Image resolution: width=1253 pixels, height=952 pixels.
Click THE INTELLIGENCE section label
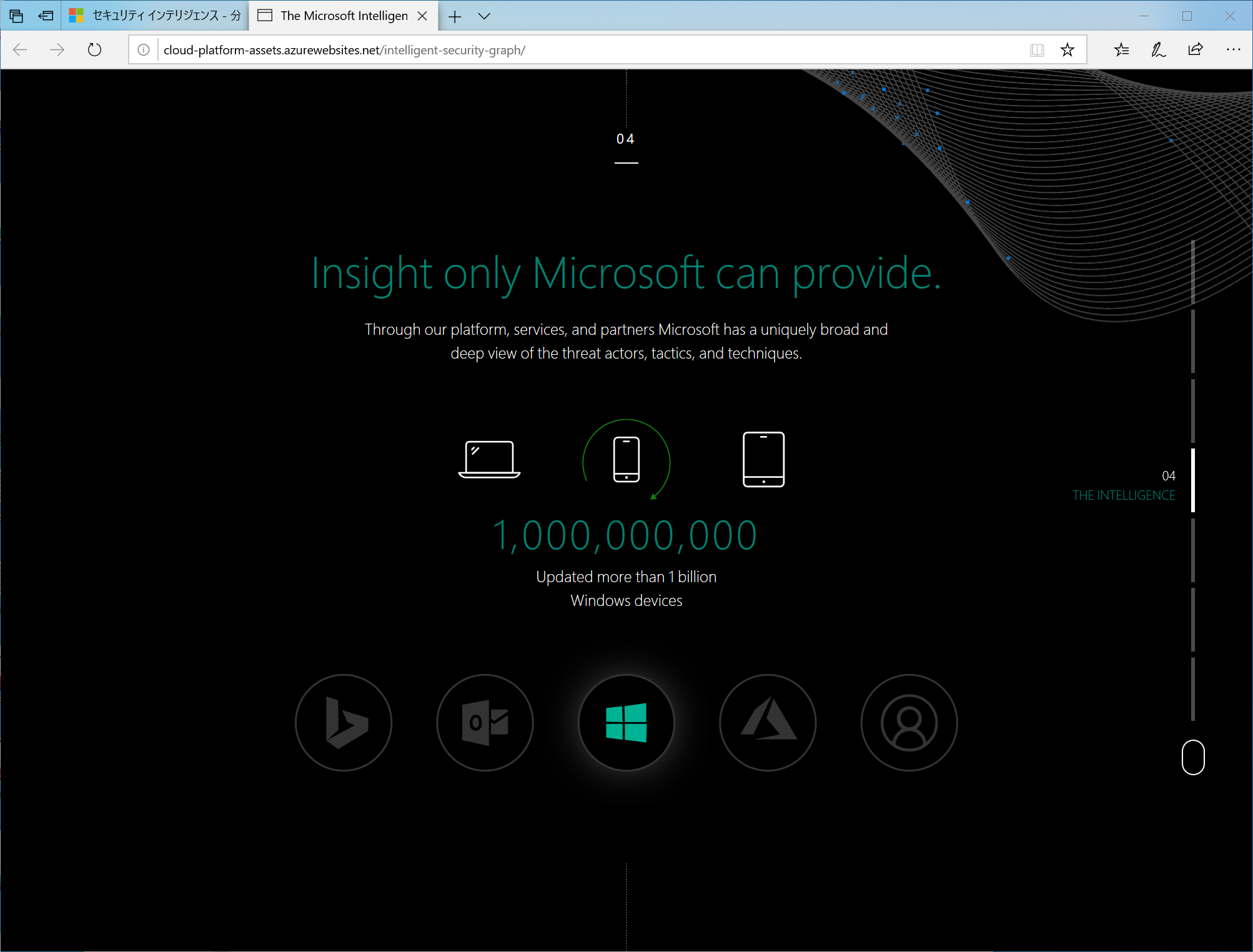(x=1124, y=495)
